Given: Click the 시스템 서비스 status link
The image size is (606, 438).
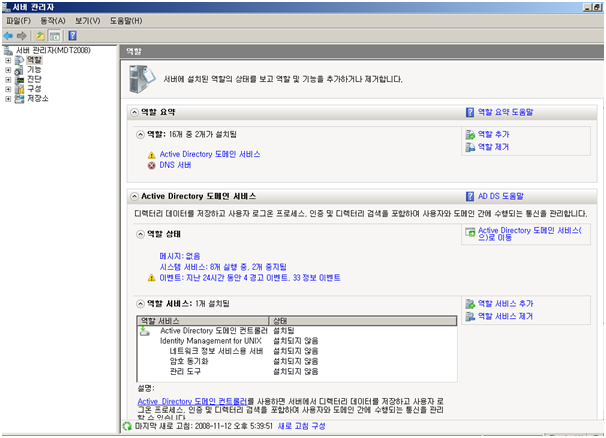Looking at the screenshot, I should click(223, 267).
